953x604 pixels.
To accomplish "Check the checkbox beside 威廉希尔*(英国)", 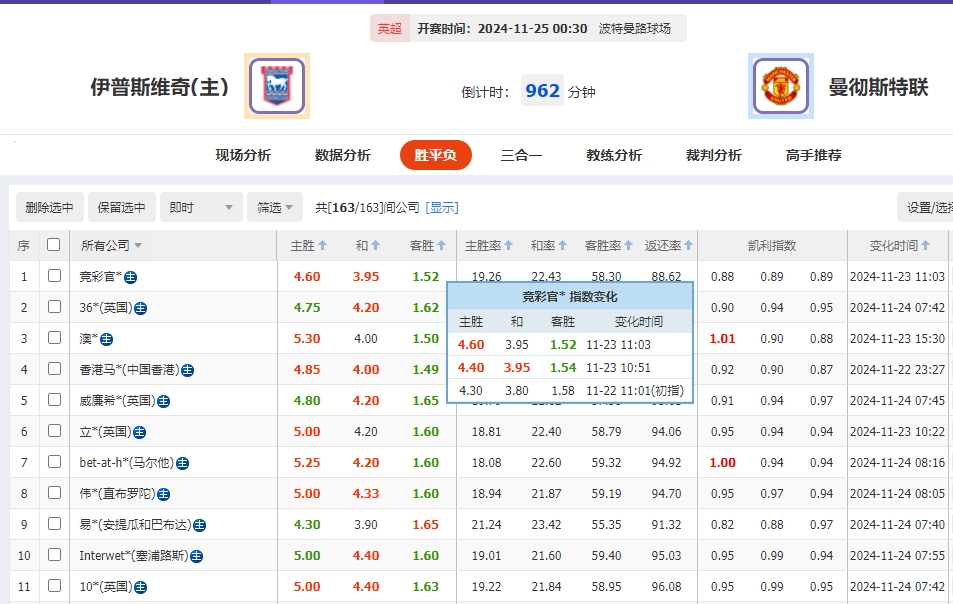I will coord(53,400).
